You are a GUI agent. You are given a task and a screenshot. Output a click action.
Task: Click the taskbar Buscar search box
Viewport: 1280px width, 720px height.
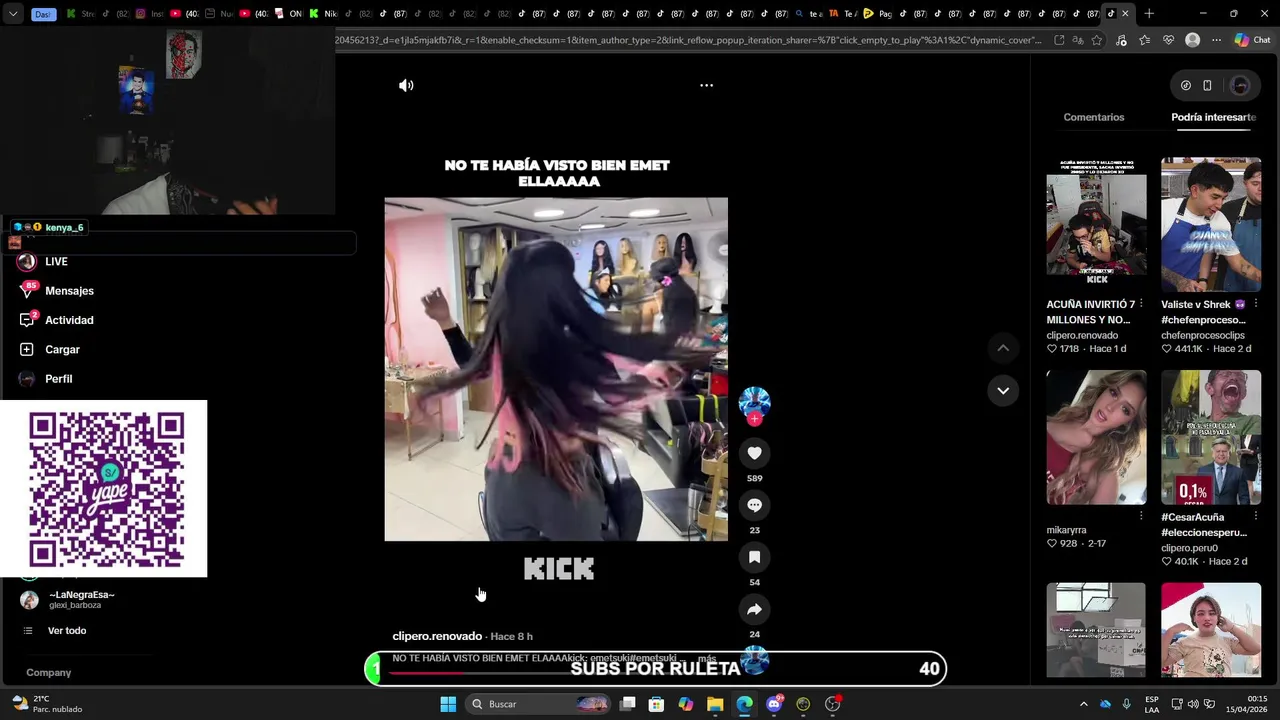pyautogui.click(x=539, y=704)
